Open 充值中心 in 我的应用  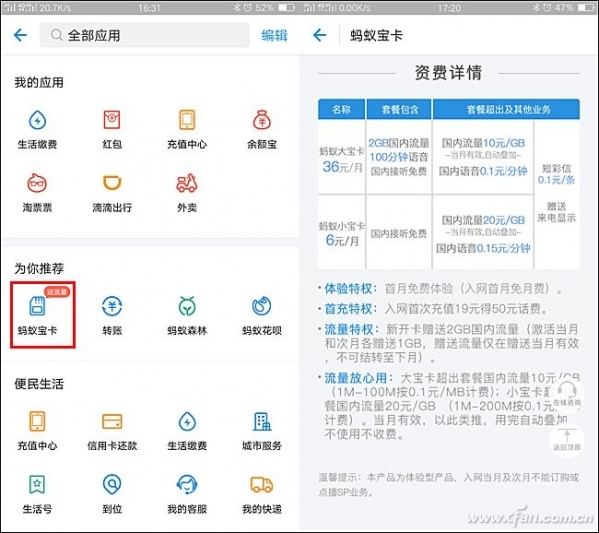(x=187, y=129)
